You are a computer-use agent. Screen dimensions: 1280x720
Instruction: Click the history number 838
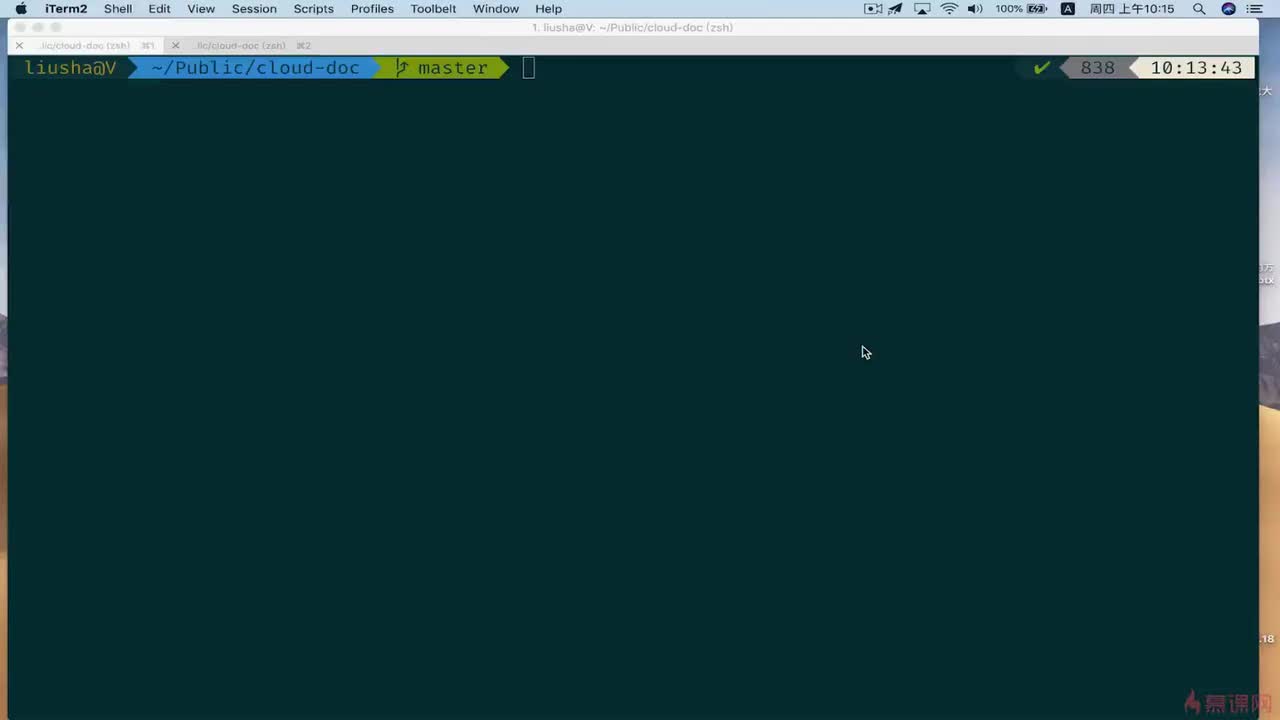(1097, 68)
